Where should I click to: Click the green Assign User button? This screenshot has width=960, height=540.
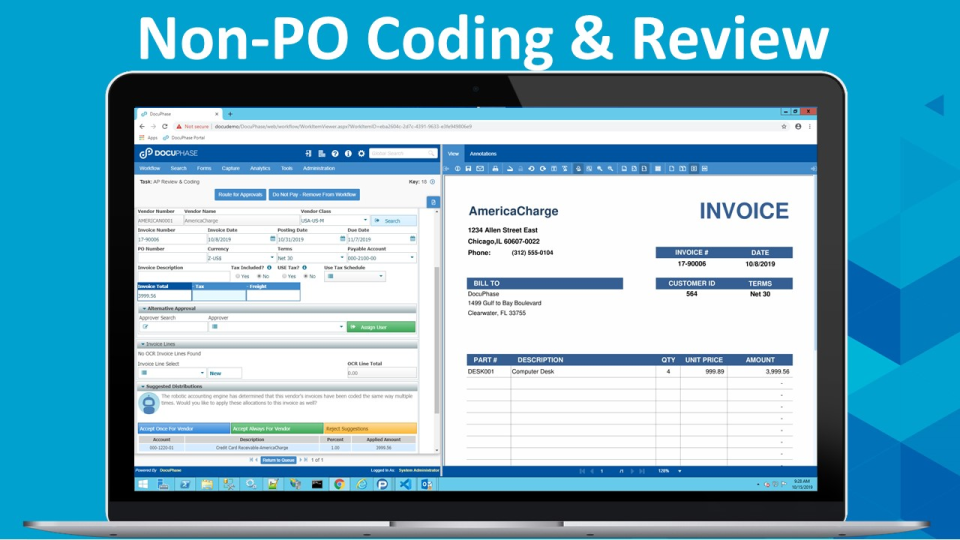coord(381,327)
